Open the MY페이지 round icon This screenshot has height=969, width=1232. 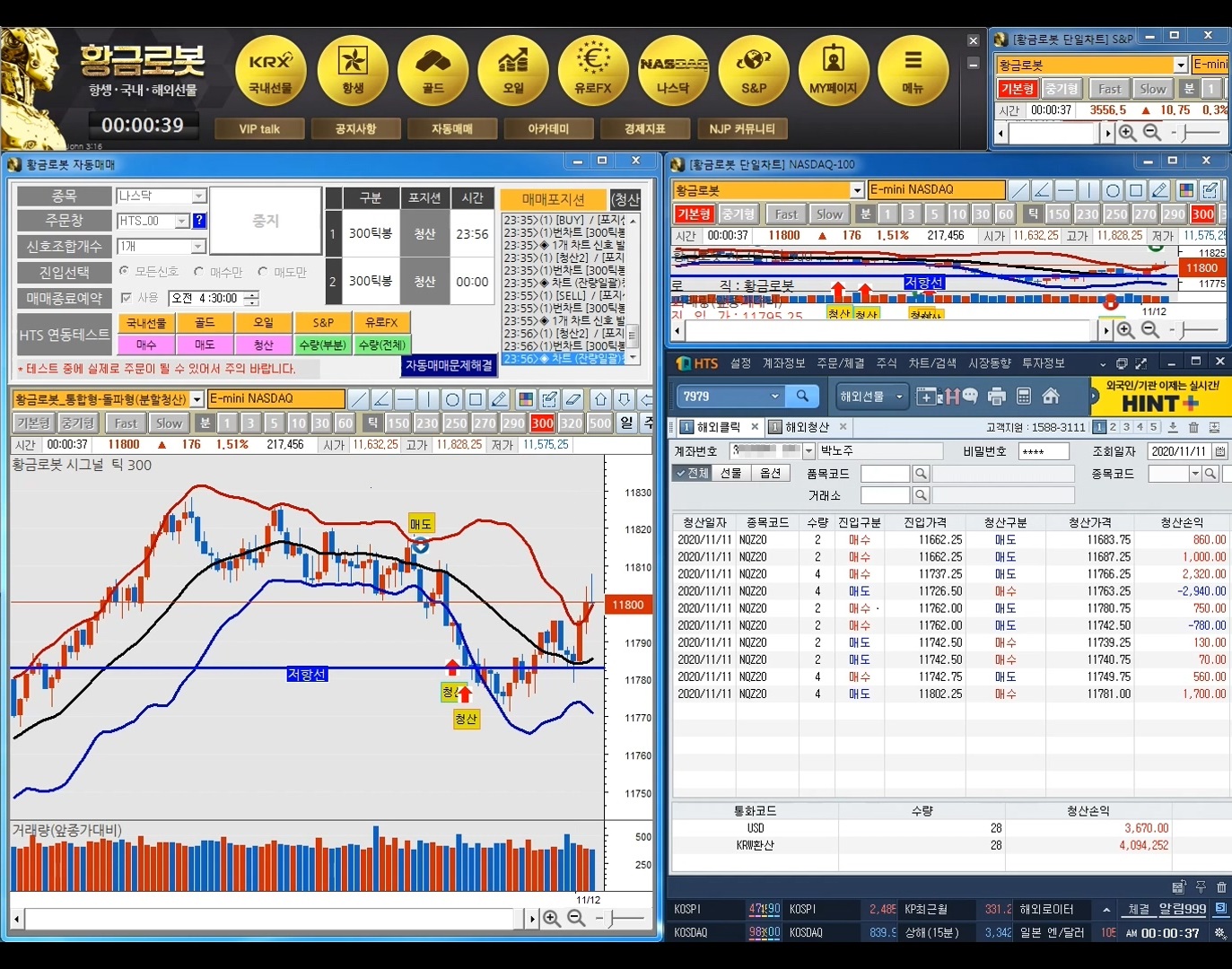tap(834, 72)
